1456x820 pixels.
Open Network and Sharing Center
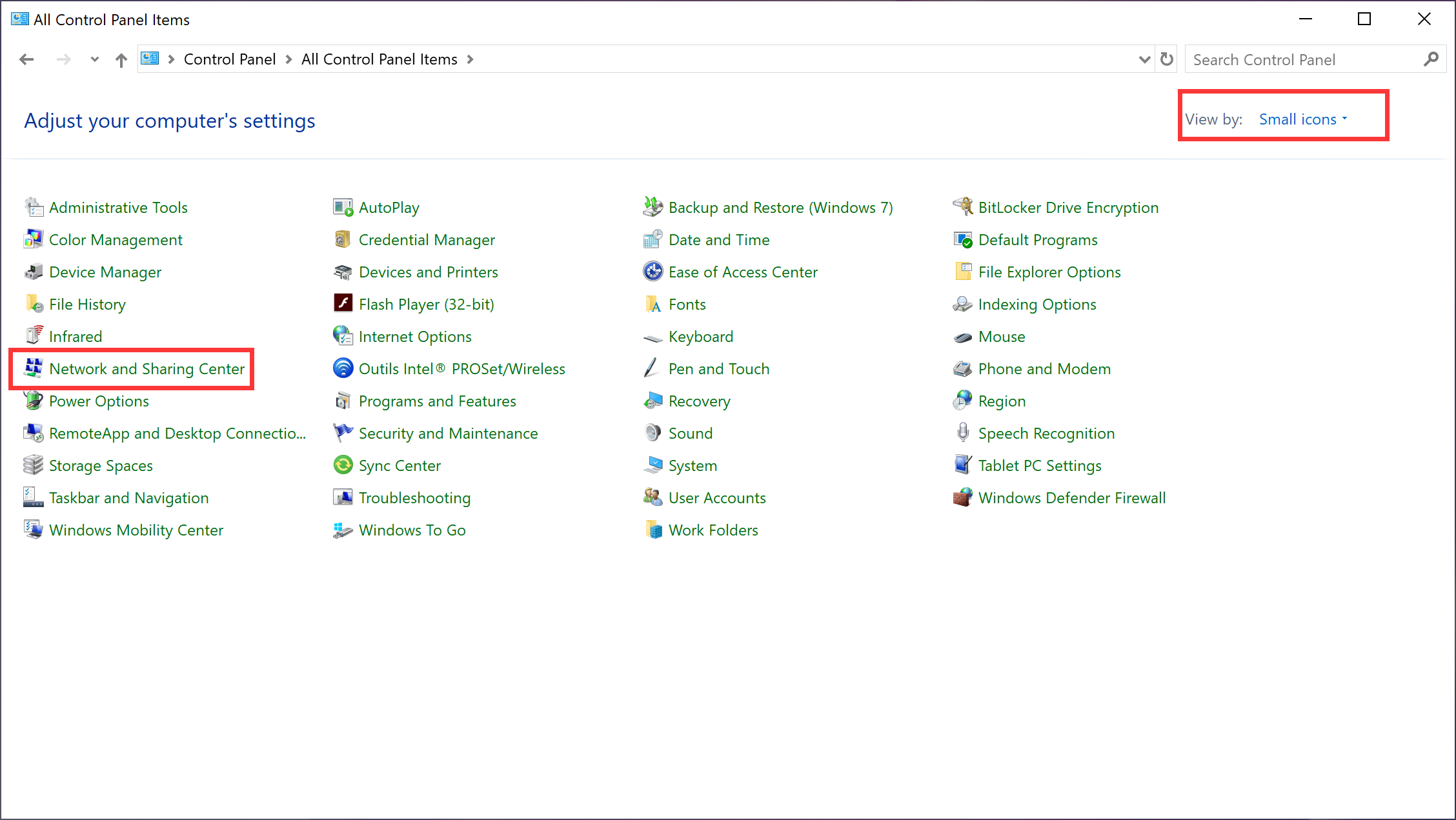[147, 369]
